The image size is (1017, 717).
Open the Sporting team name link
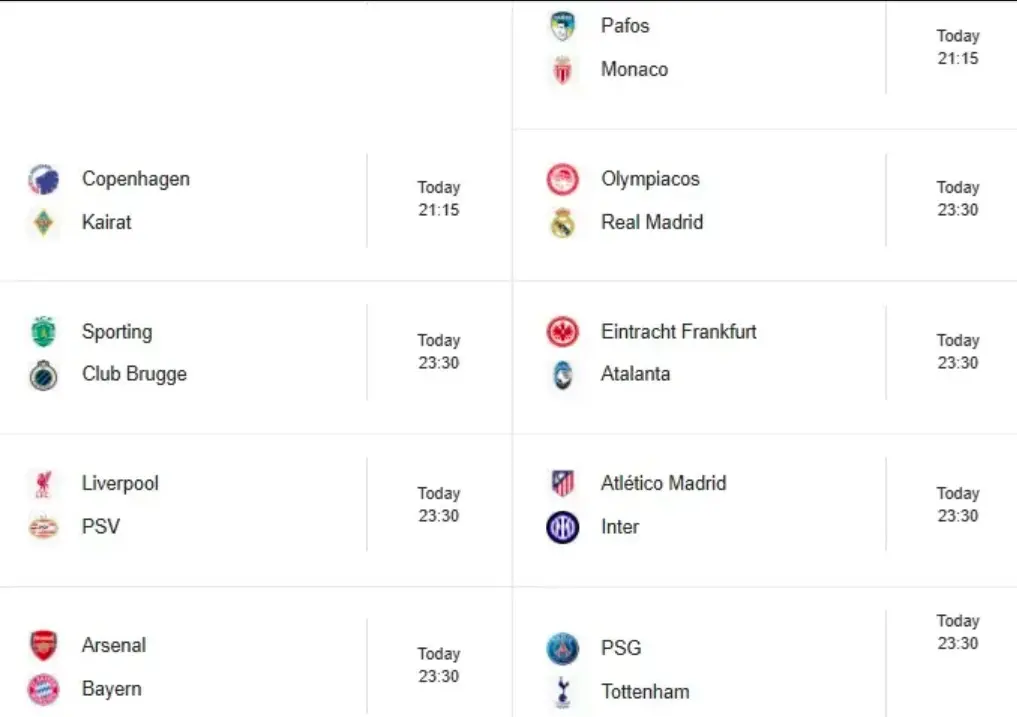click(117, 332)
